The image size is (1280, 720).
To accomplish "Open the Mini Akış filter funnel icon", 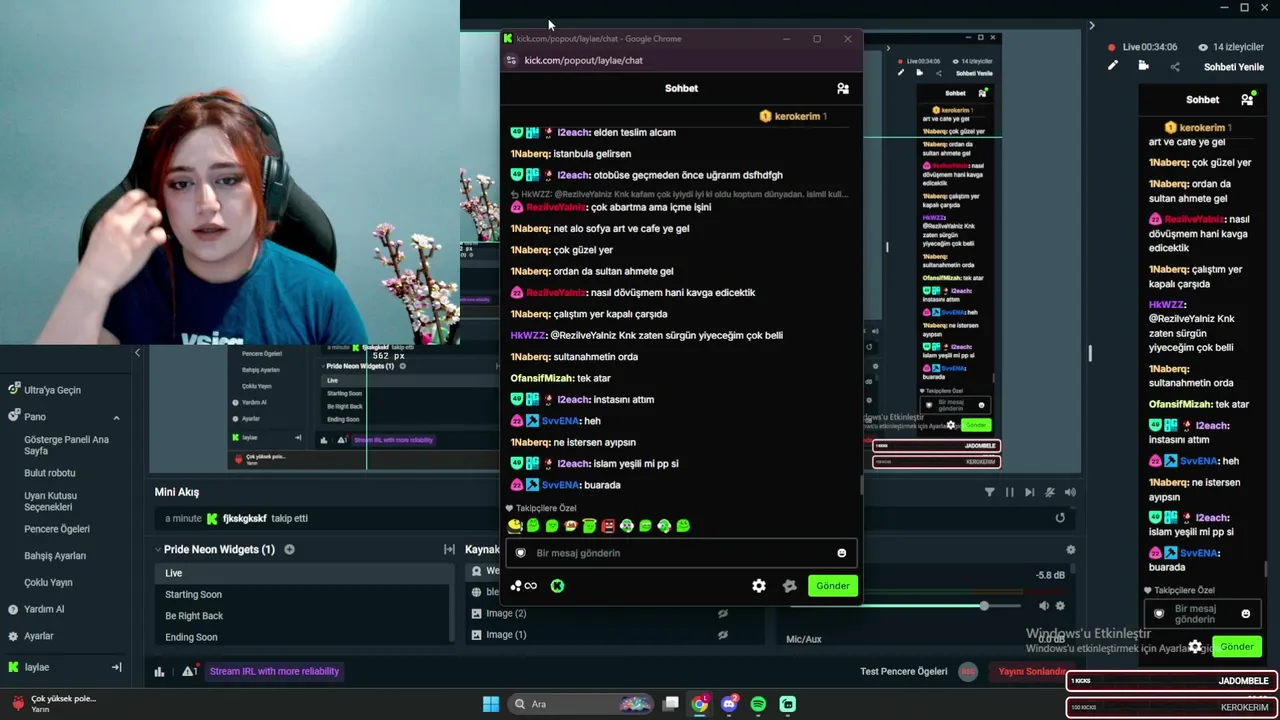I will point(989,492).
